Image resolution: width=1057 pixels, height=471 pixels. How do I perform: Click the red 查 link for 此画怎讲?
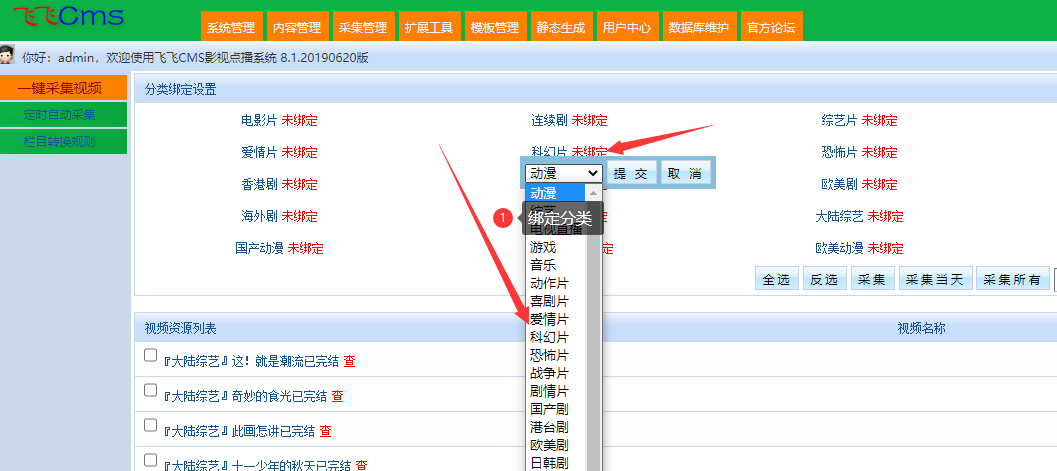(325, 432)
